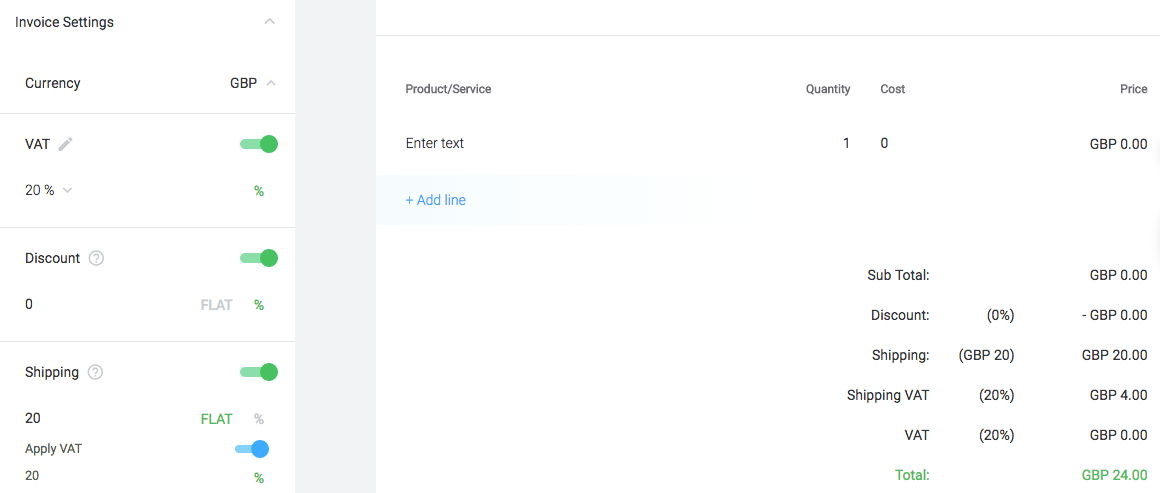The width and height of the screenshot is (1160, 493).
Task: Select percent option for Discount
Action: pyautogui.click(x=259, y=305)
